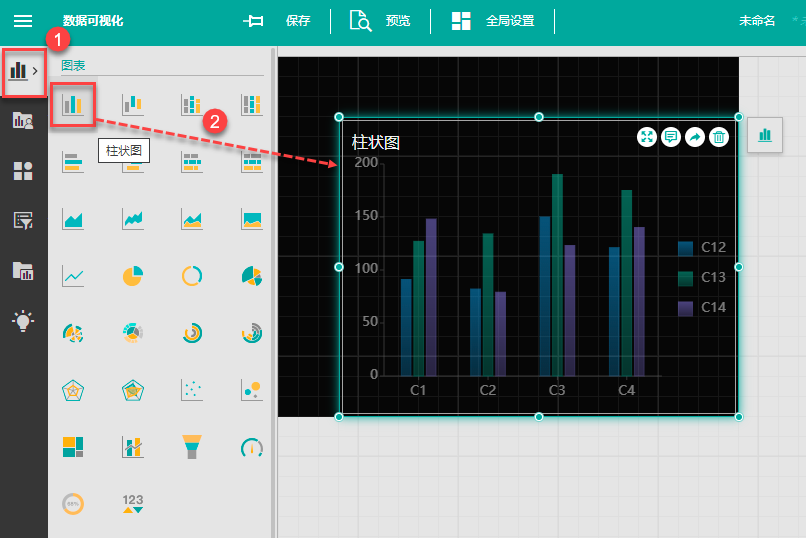Select the 123 indicator card icon
The width and height of the screenshot is (806, 538).
point(133,504)
